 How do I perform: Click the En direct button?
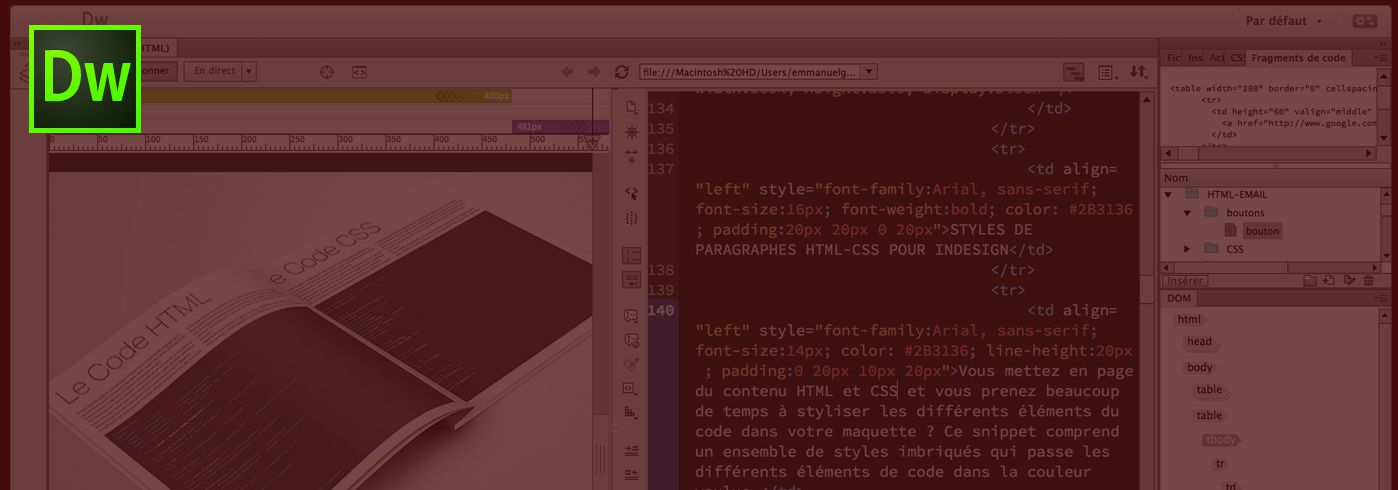214,71
